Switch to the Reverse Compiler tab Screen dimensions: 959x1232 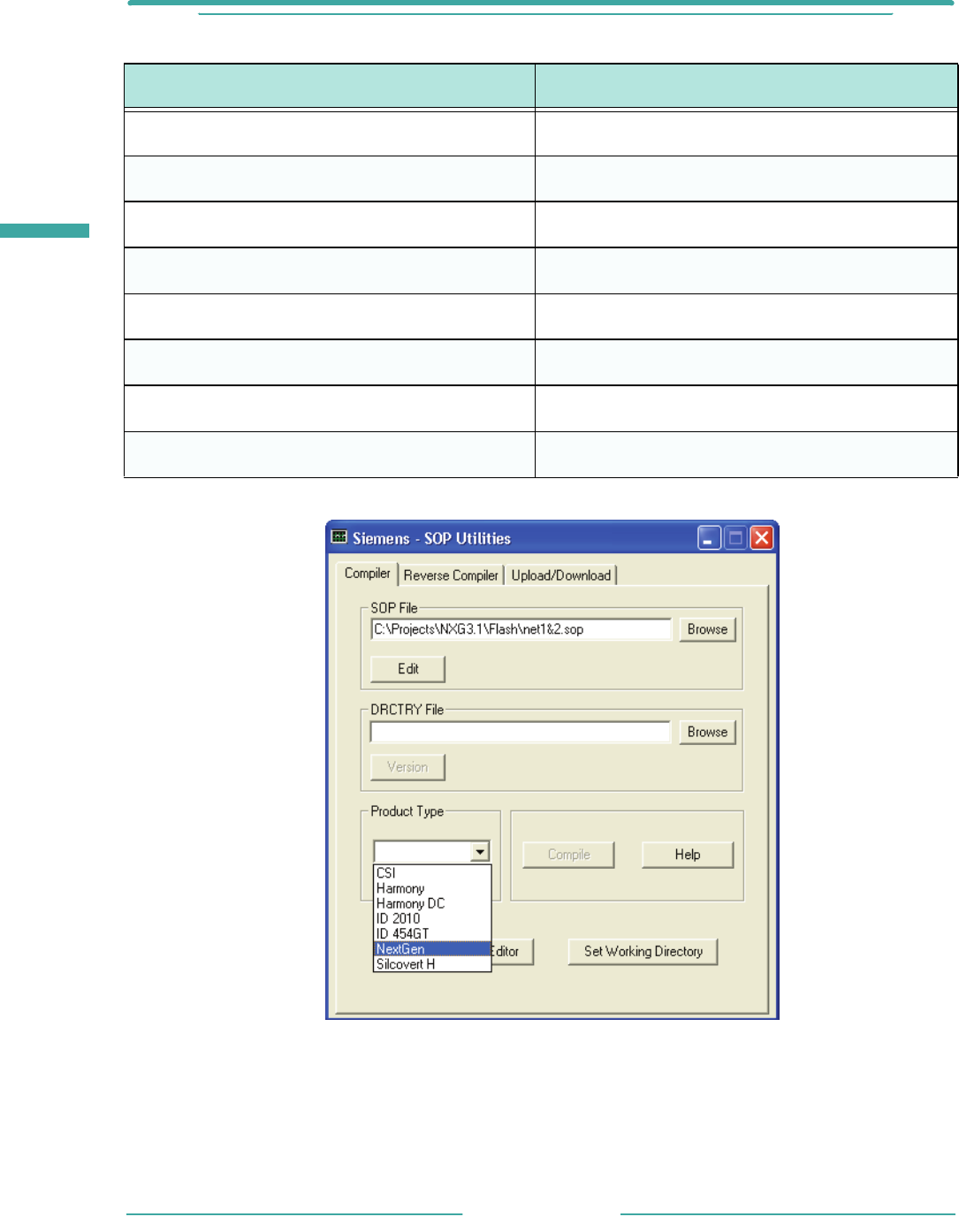(x=451, y=575)
